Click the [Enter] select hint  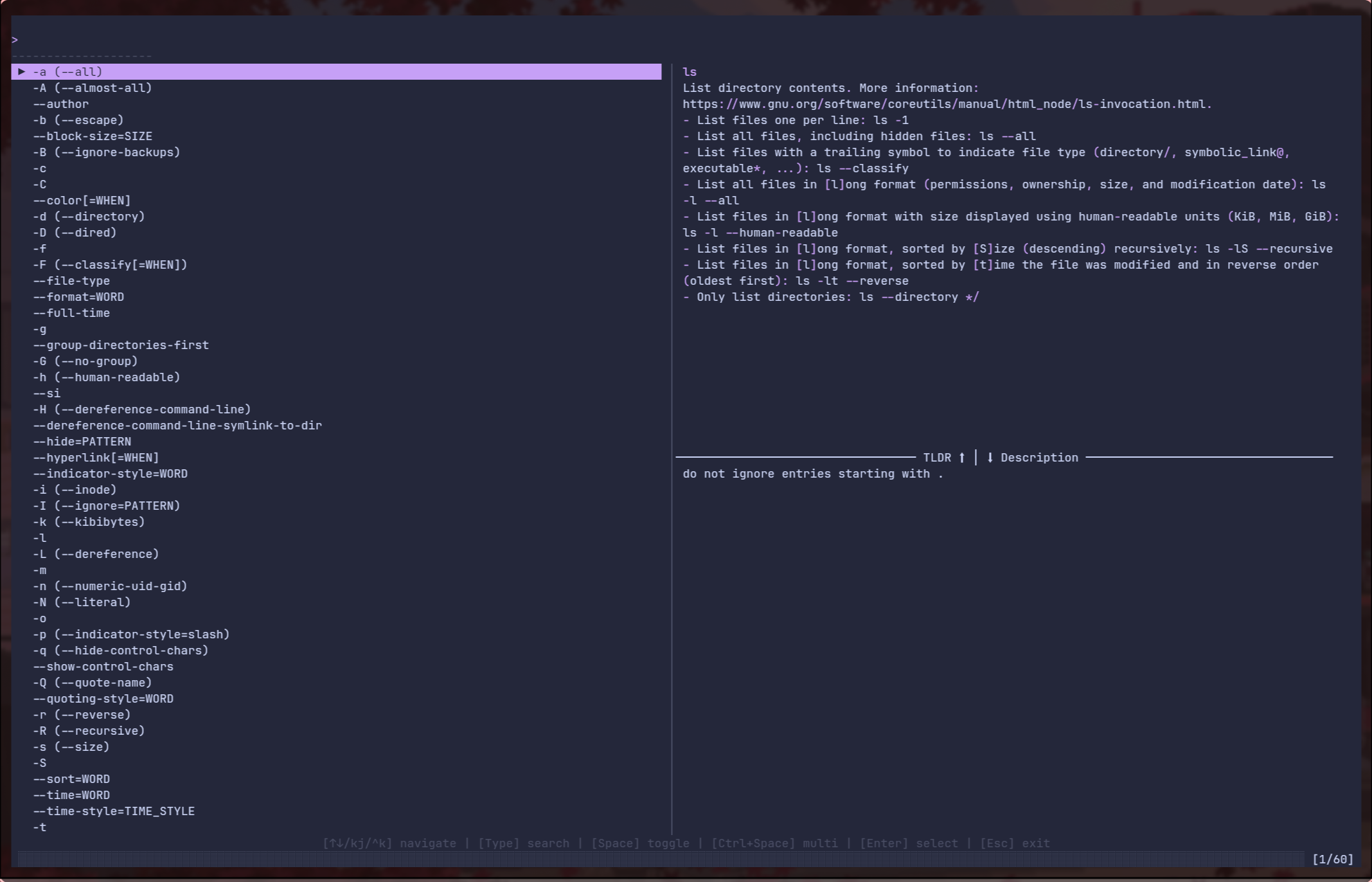[909, 843]
